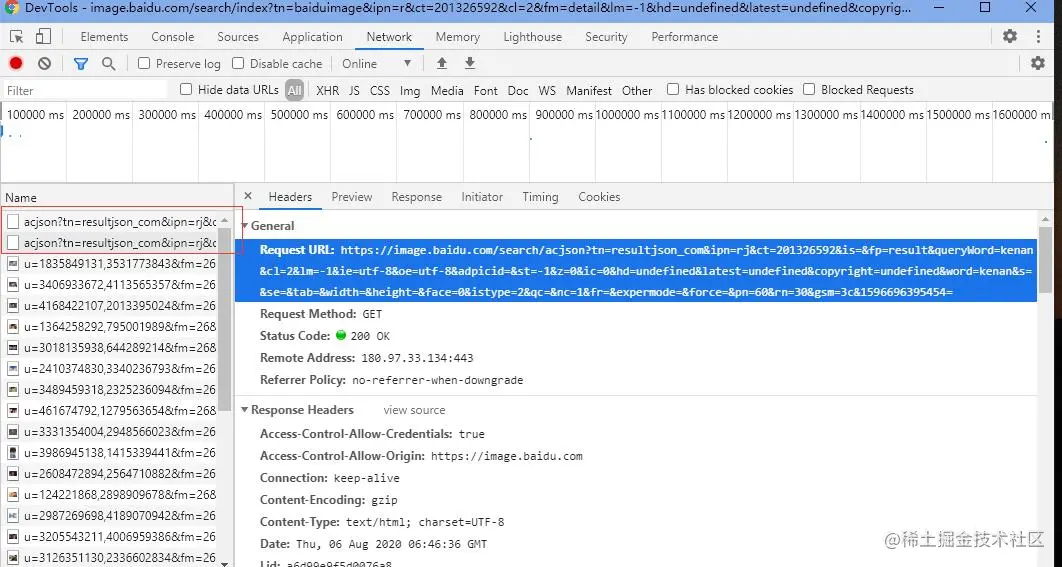Screen dimensions: 1062x567
Task: Filter requests by XHR type
Action: click(x=328, y=90)
